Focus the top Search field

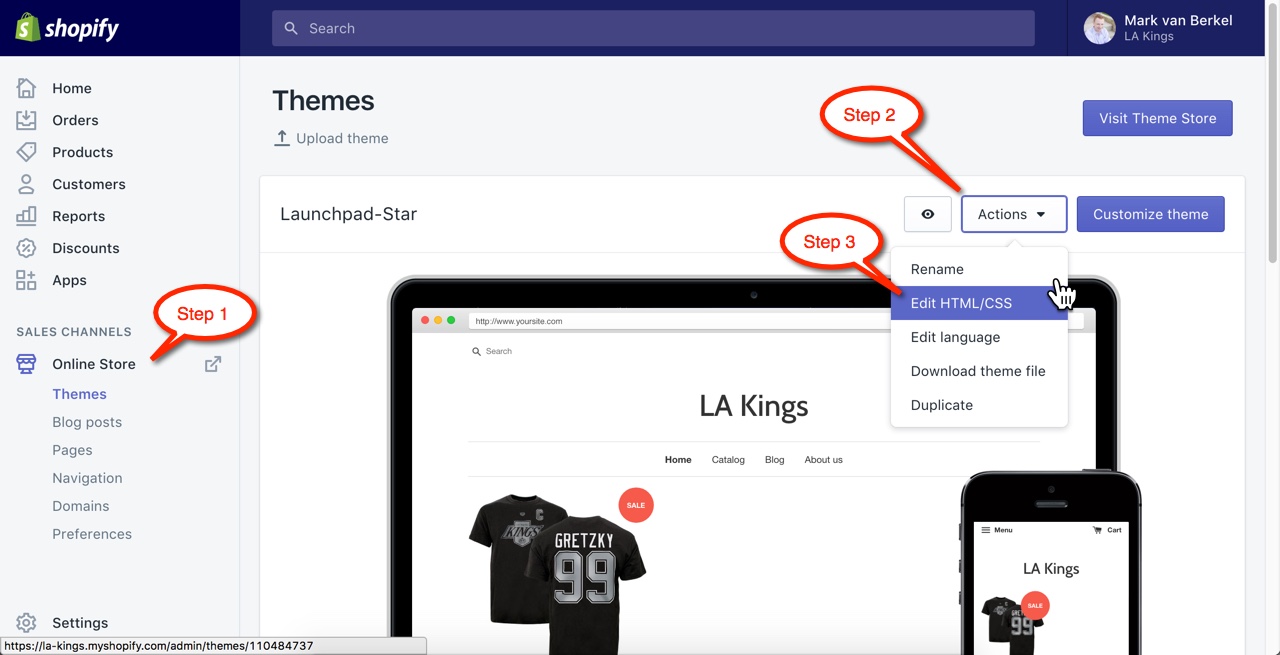coord(653,28)
